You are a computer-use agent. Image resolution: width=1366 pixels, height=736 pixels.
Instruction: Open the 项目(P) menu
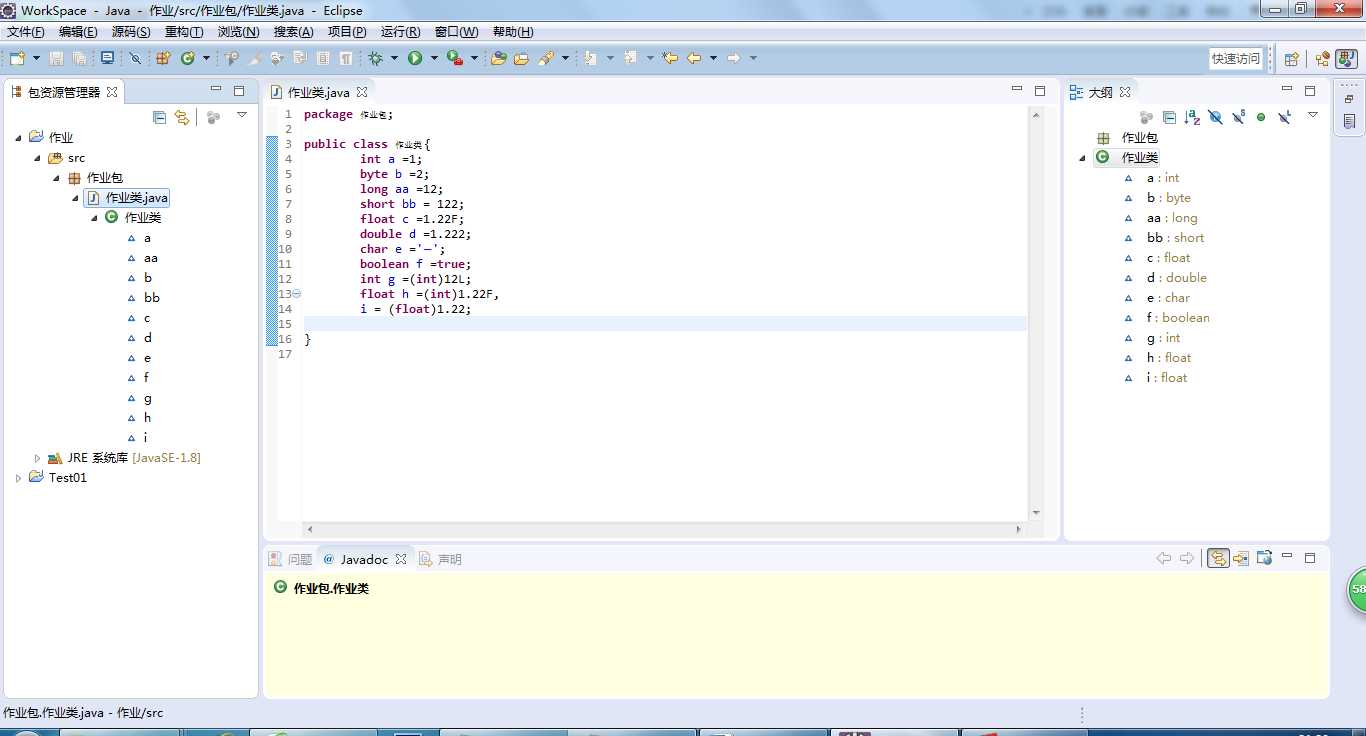pos(347,32)
